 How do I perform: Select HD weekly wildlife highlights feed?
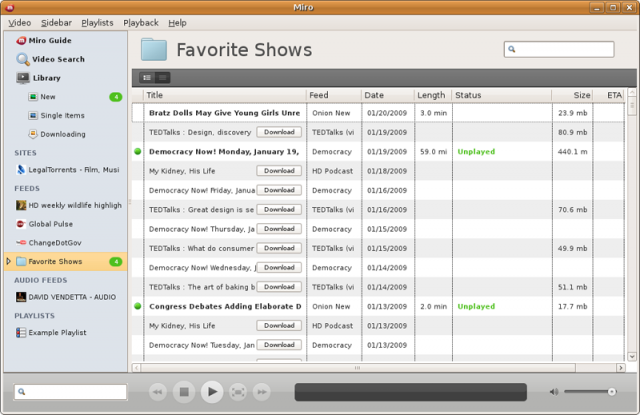point(69,205)
